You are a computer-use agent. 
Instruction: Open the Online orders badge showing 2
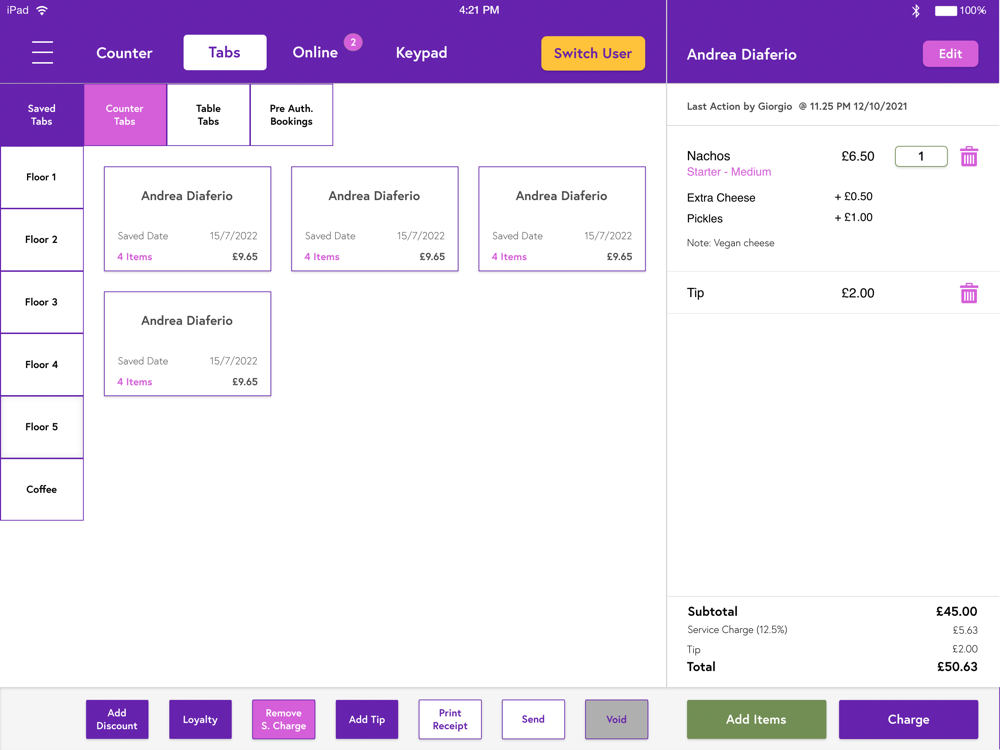(353, 42)
